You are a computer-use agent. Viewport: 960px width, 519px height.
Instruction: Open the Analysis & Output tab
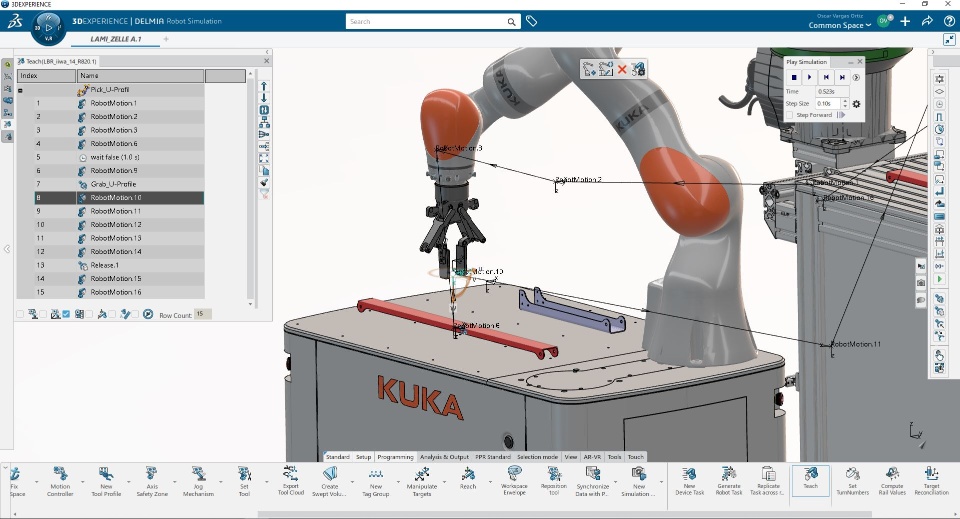point(444,457)
